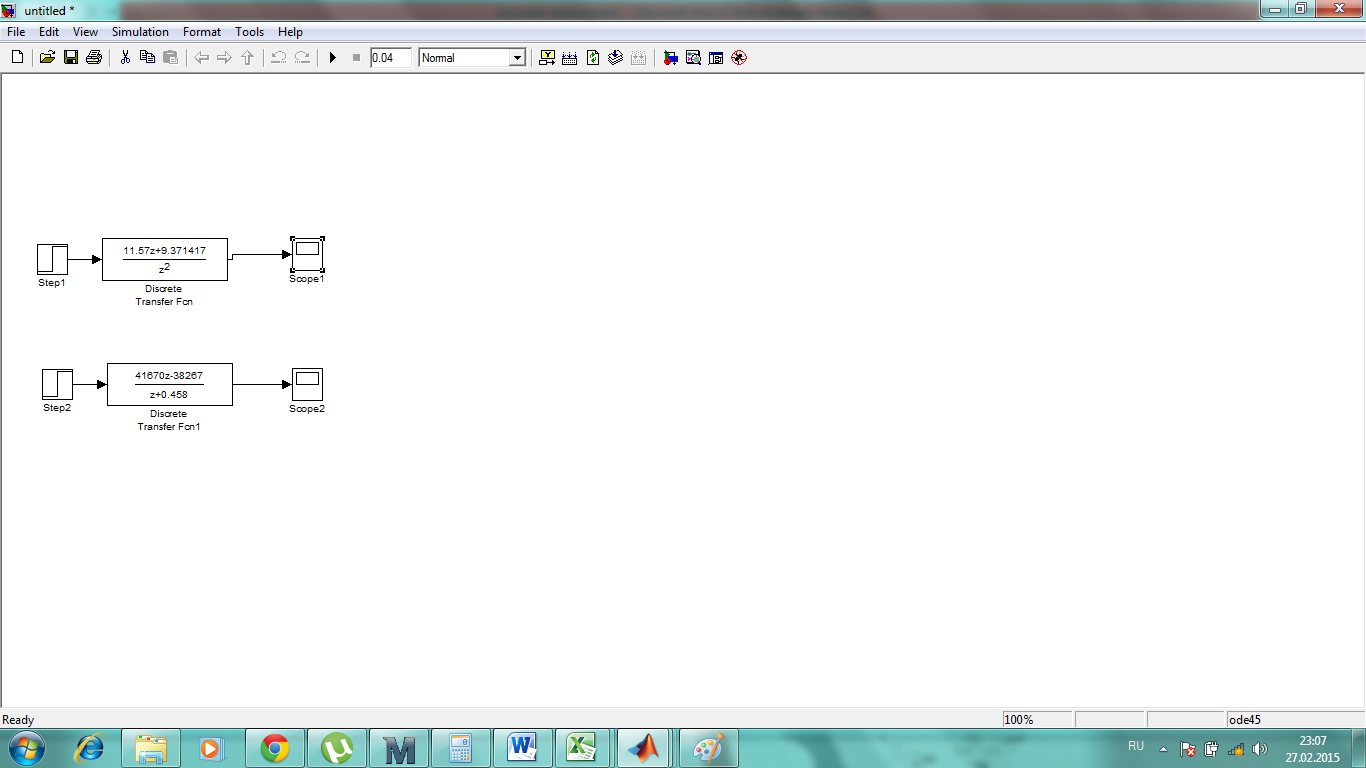Switch to Microsoft Word in taskbar
This screenshot has height=768, width=1366.
coord(523,748)
